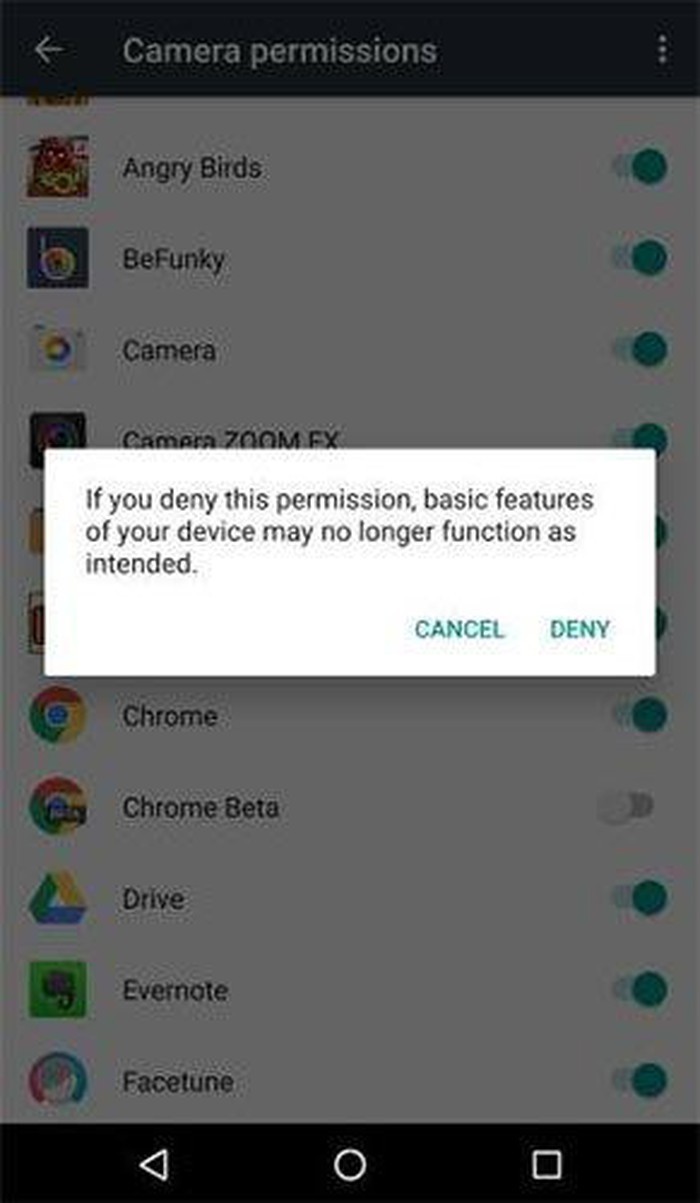
Task: Disable camera permission for Angry Birds
Action: pos(639,167)
